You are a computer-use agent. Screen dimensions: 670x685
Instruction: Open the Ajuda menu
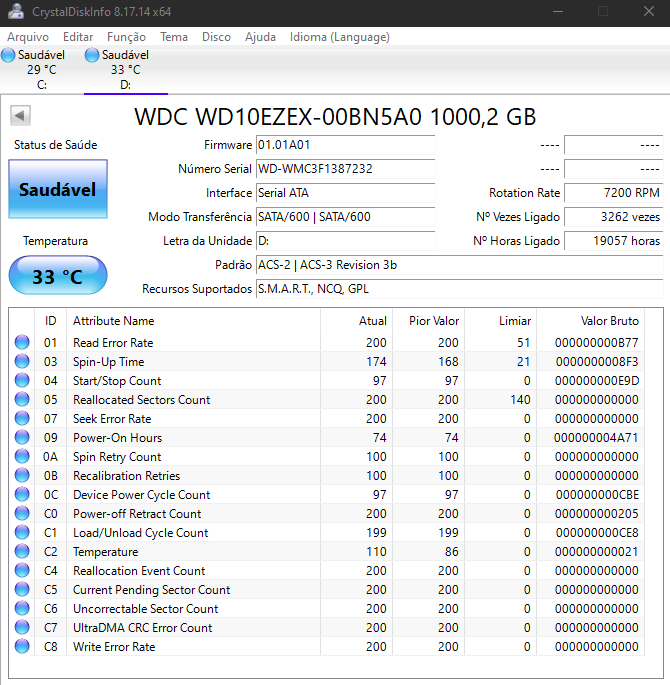pyautogui.click(x=260, y=37)
